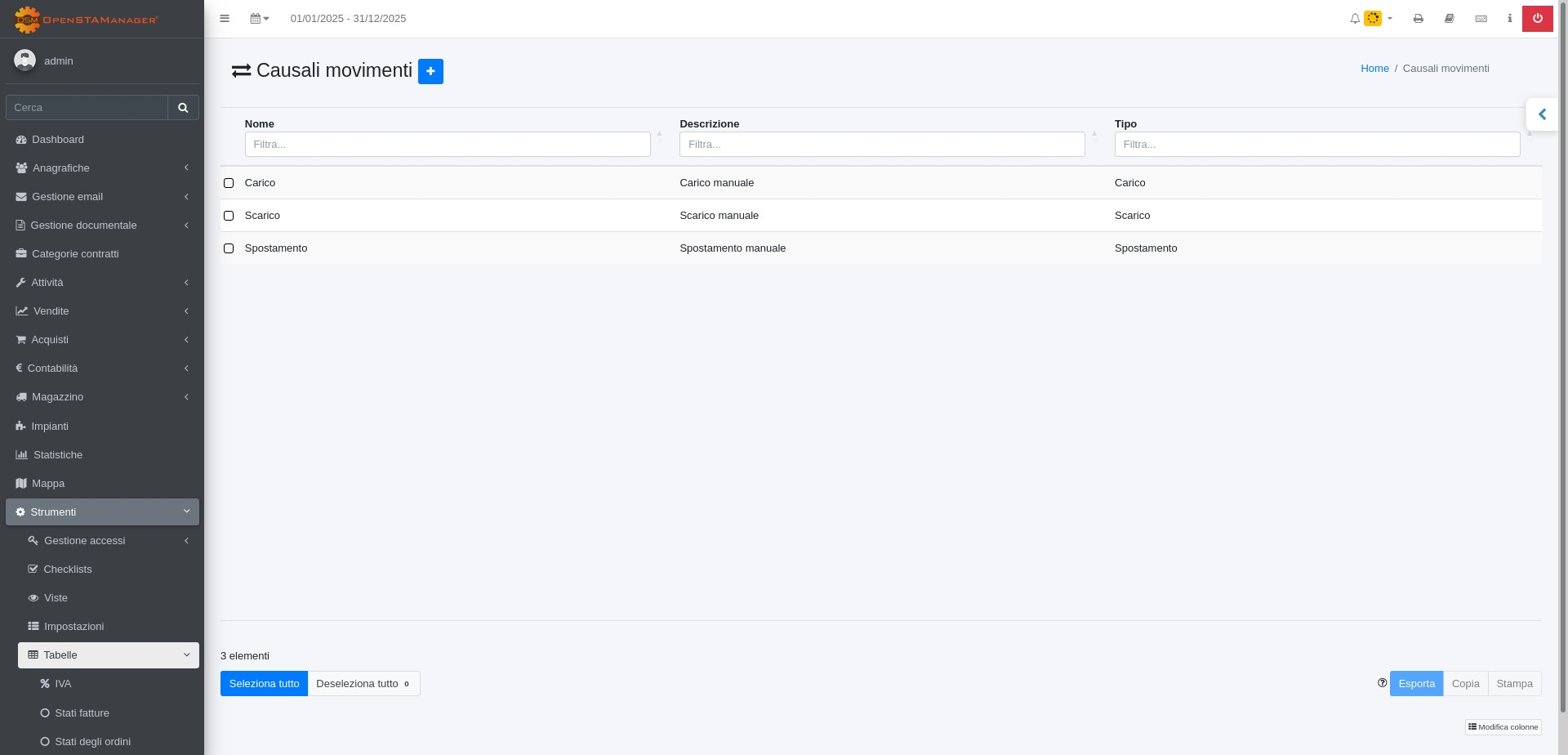1568x755 pixels.
Task: Click the printer icon in top bar
Action: click(1419, 19)
